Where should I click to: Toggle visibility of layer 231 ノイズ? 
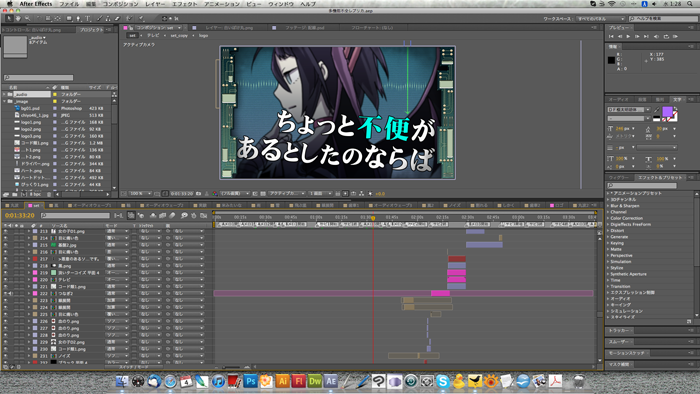click(5, 356)
